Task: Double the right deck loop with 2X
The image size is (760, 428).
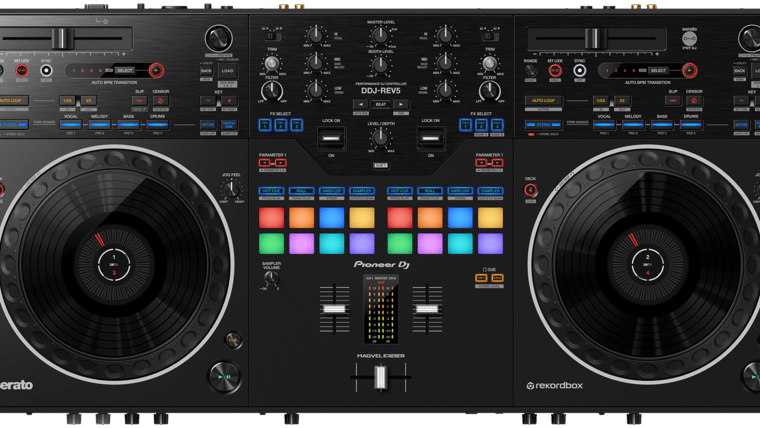Action: tap(622, 101)
